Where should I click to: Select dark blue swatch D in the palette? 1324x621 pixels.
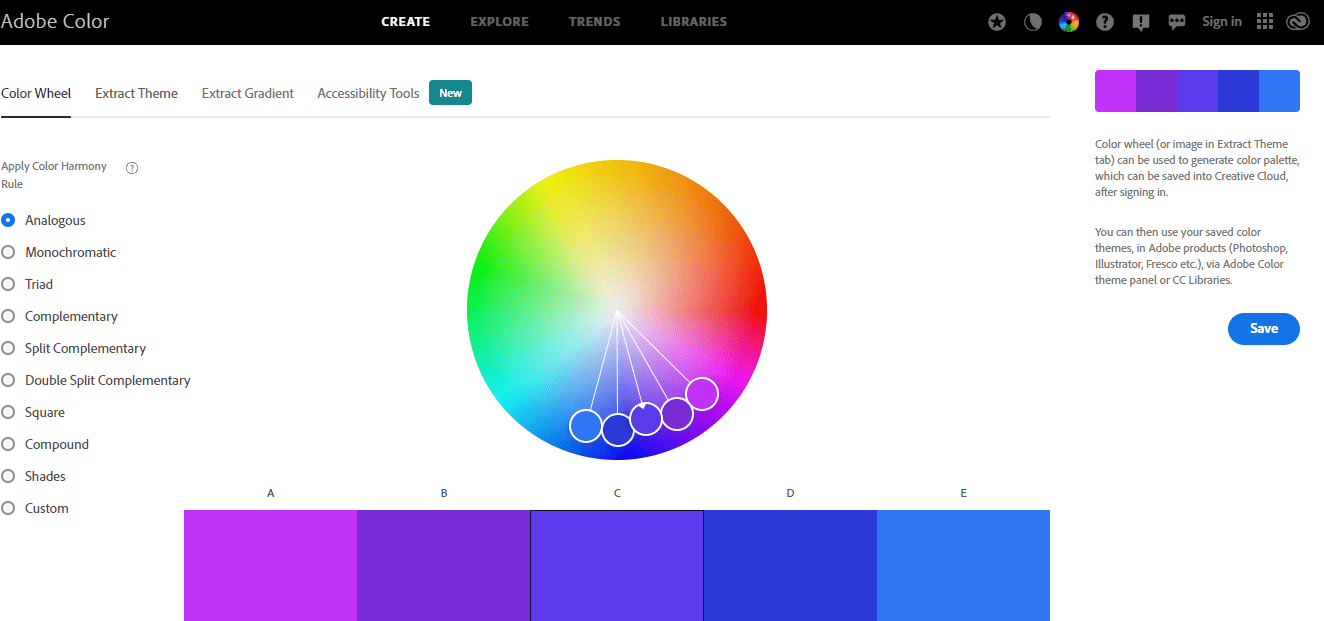pos(790,565)
